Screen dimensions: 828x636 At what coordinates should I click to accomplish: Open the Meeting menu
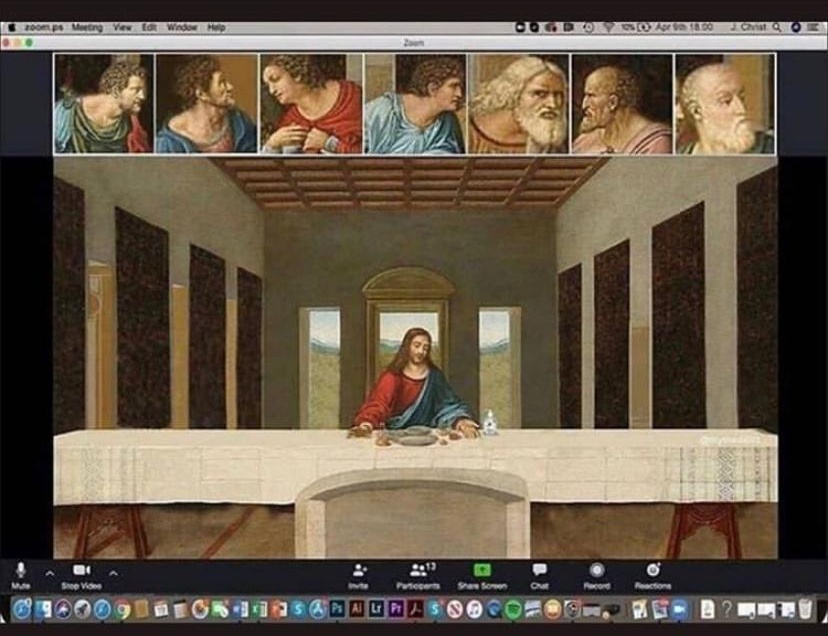coord(87,27)
